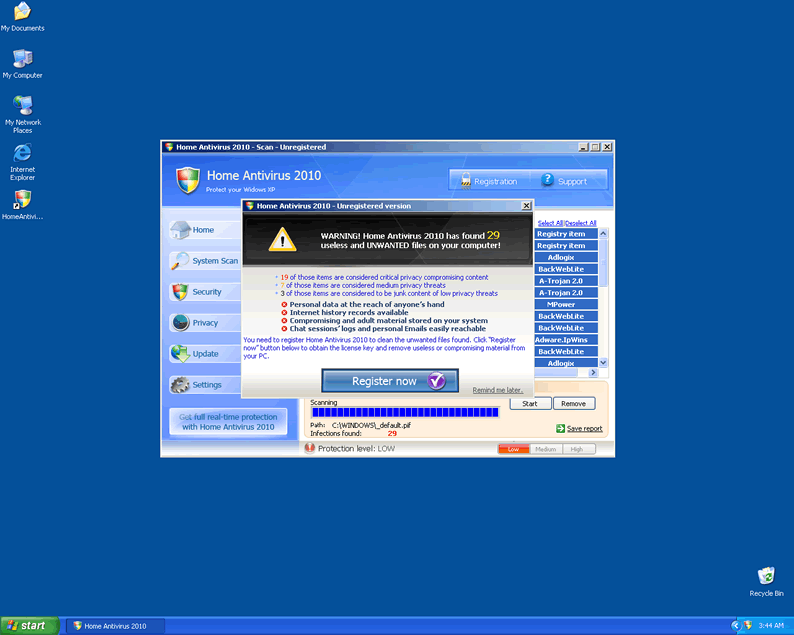Select the Low protection level
The width and height of the screenshot is (794, 635).
coord(513,449)
